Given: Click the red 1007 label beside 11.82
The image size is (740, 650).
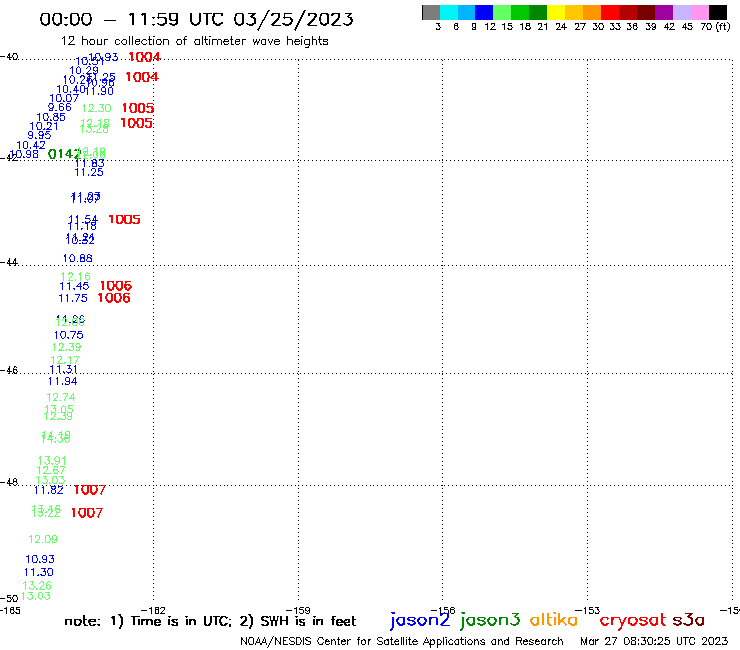Looking at the screenshot, I should (90, 490).
